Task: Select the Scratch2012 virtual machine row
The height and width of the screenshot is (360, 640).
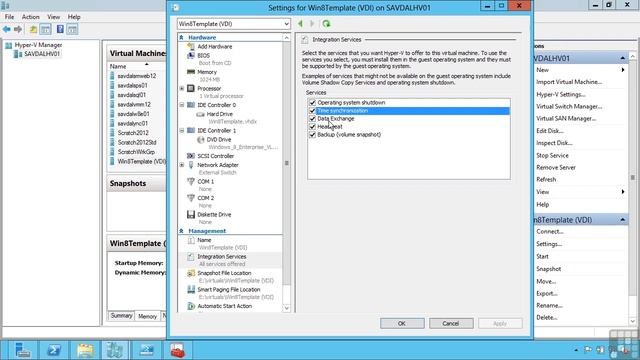Action: (133, 133)
